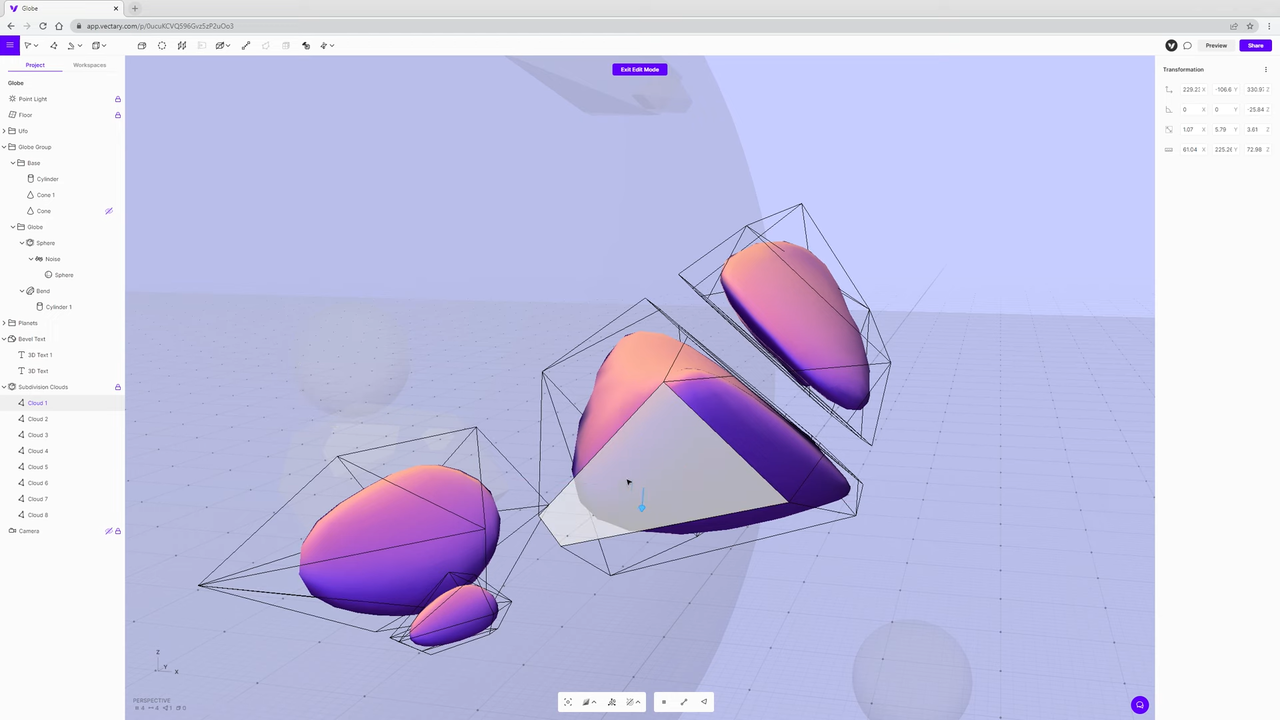Screen dimensions: 1280x720
Task: Click the comments speech bubble icon
Action: (1187, 46)
